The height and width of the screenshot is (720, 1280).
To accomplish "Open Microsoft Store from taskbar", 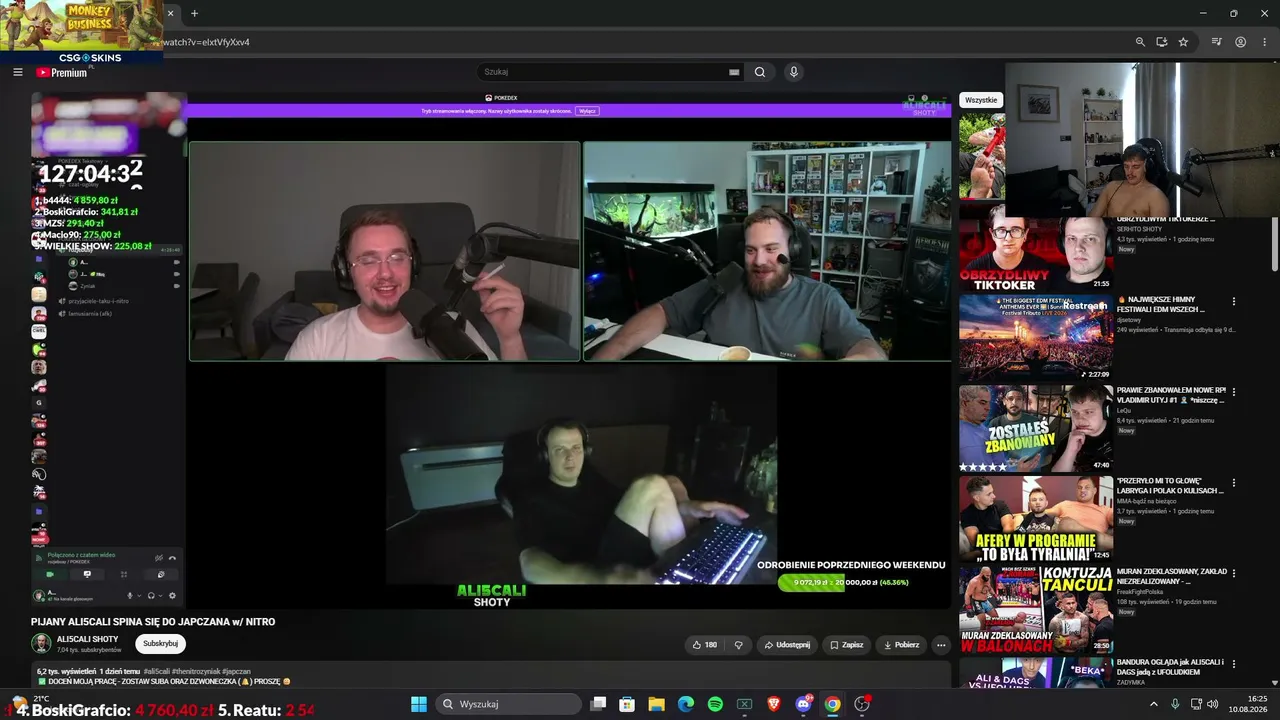I will pos(627,704).
